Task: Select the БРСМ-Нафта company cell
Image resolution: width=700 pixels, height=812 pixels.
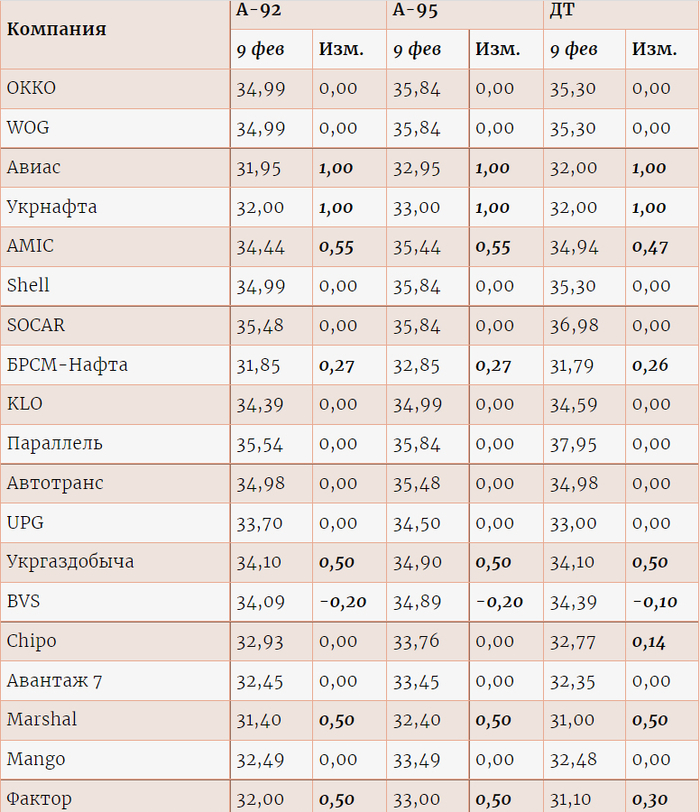Action: pos(67,365)
